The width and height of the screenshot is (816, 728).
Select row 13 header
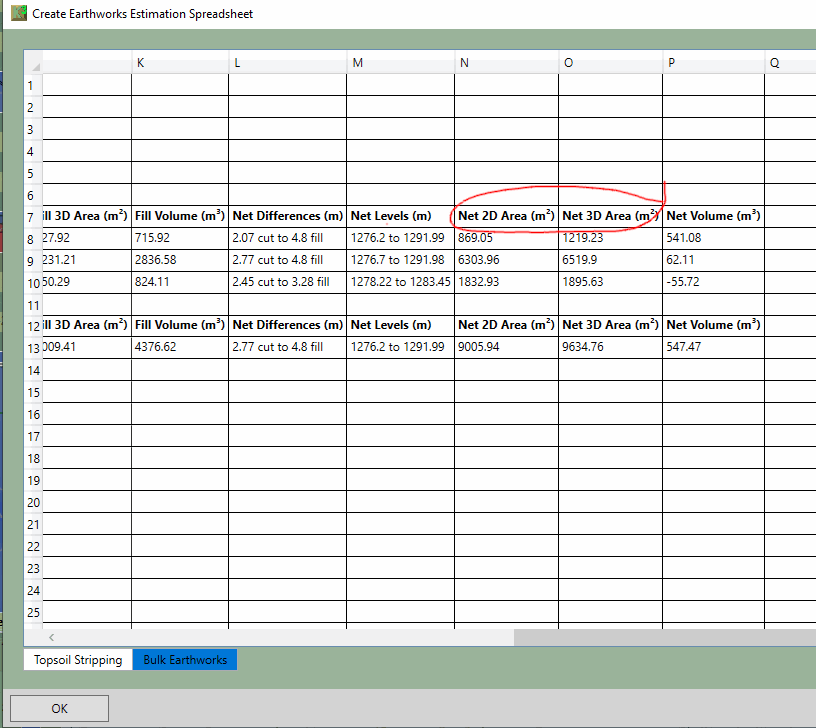(33, 348)
